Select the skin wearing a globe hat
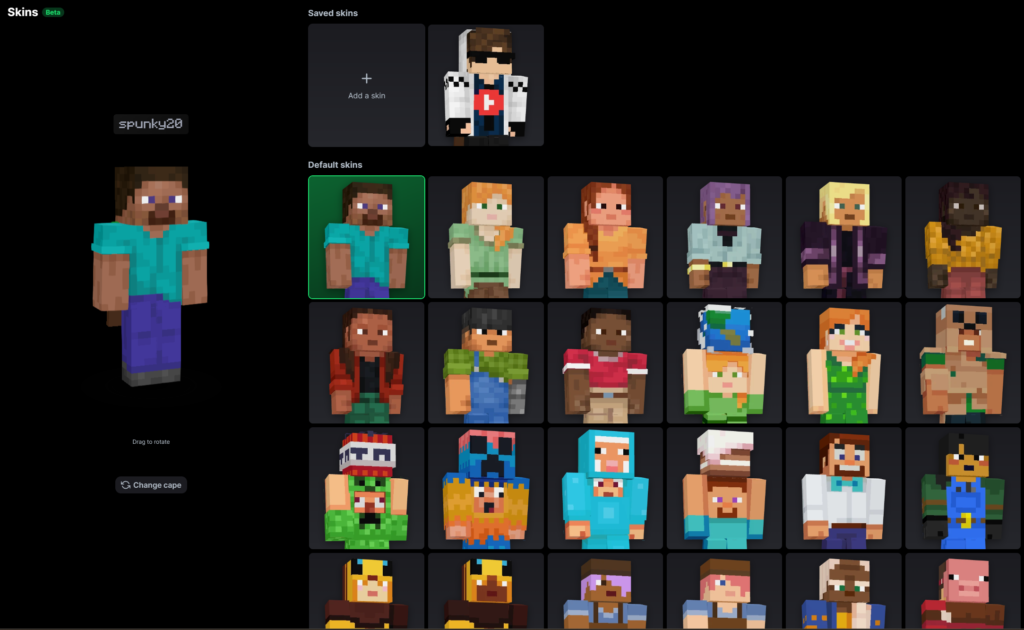 [x=724, y=363]
